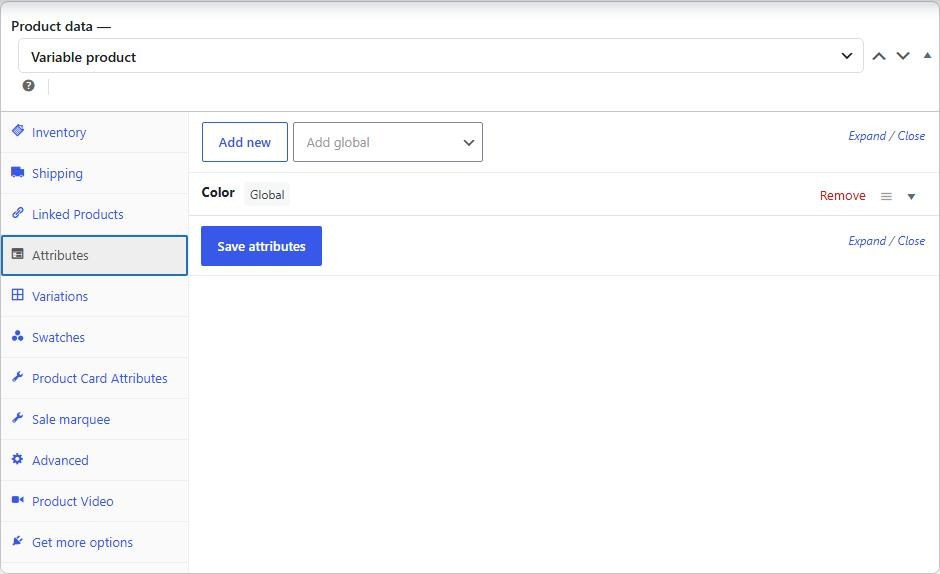Open Product Card Attributes tab
Viewport: 940px width, 574px height.
tap(94, 378)
